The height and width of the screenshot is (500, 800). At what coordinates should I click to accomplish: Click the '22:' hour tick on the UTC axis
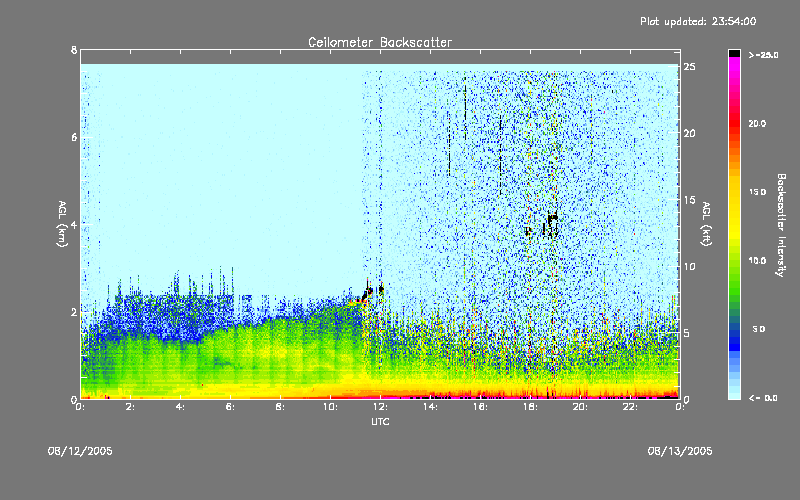pyautogui.click(x=631, y=407)
